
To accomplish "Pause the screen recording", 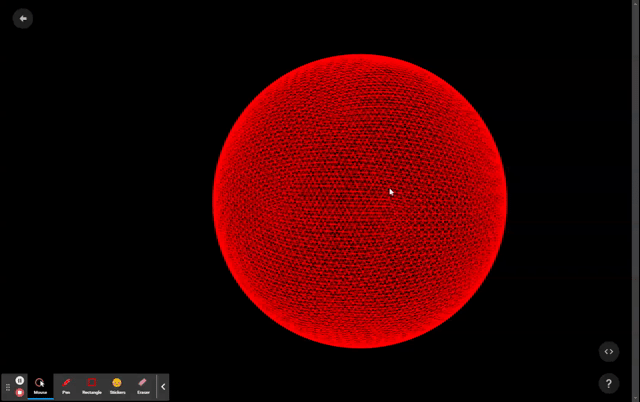I will (19, 381).
